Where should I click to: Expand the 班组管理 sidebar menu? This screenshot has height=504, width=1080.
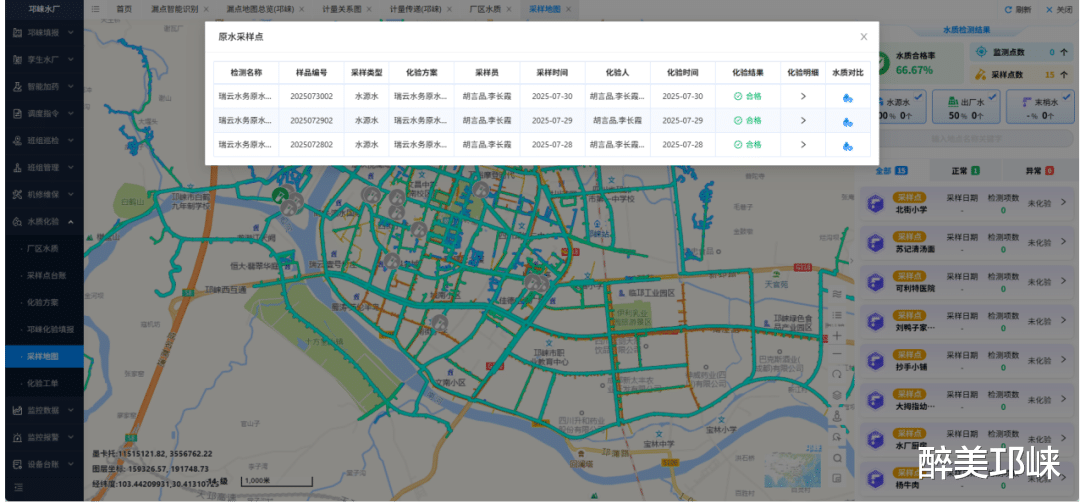tap(44, 167)
